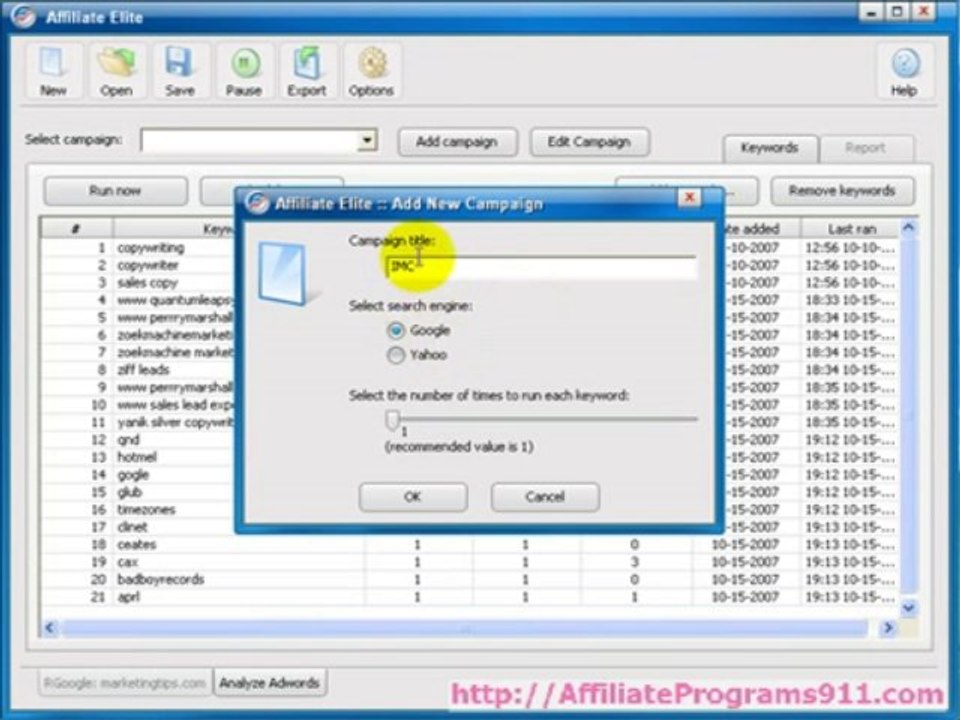Click the horizontal scrollbar left arrow
This screenshot has height=720, width=960.
point(50,628)
